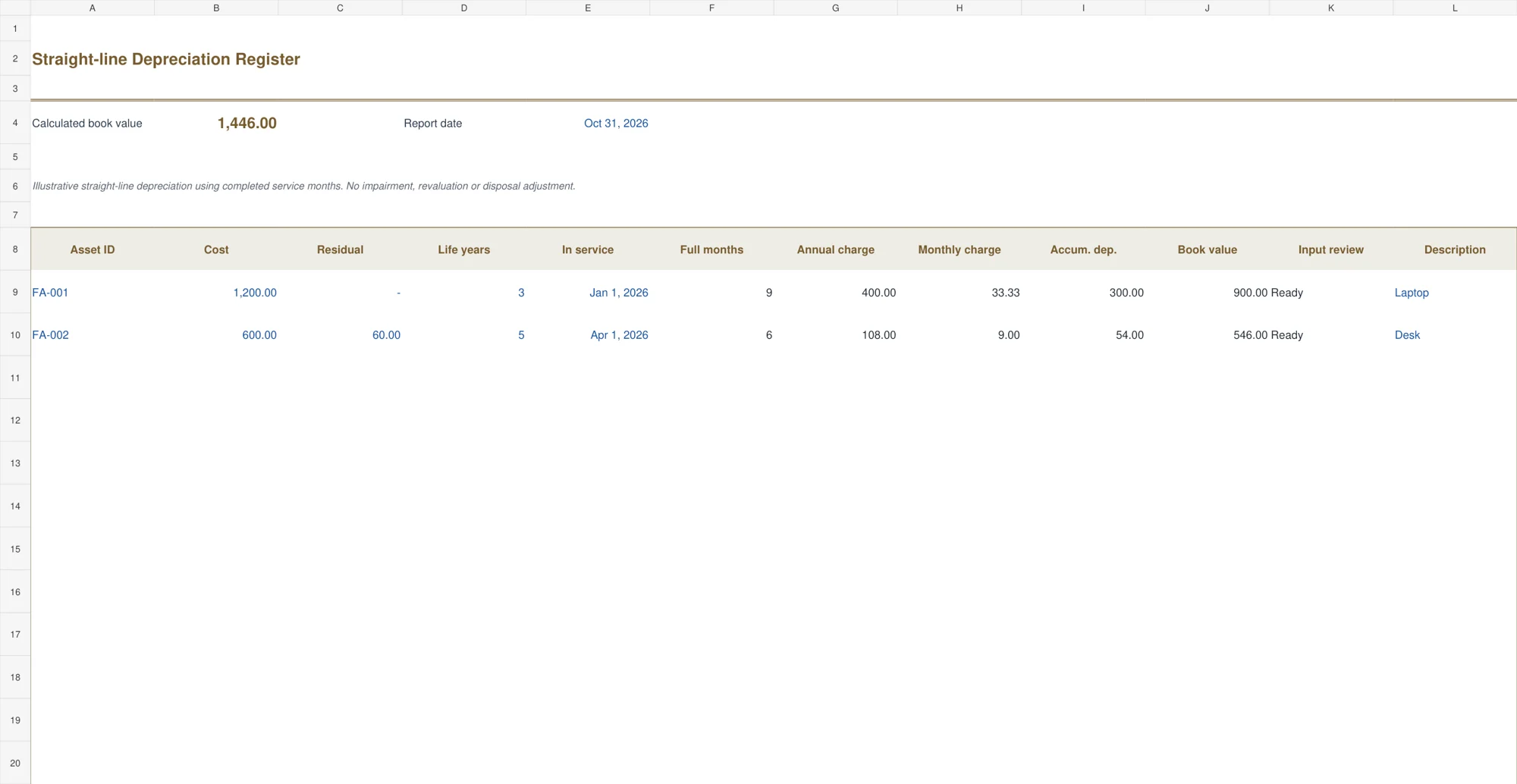Click the 'Calculated book value' label

point(87,124)
